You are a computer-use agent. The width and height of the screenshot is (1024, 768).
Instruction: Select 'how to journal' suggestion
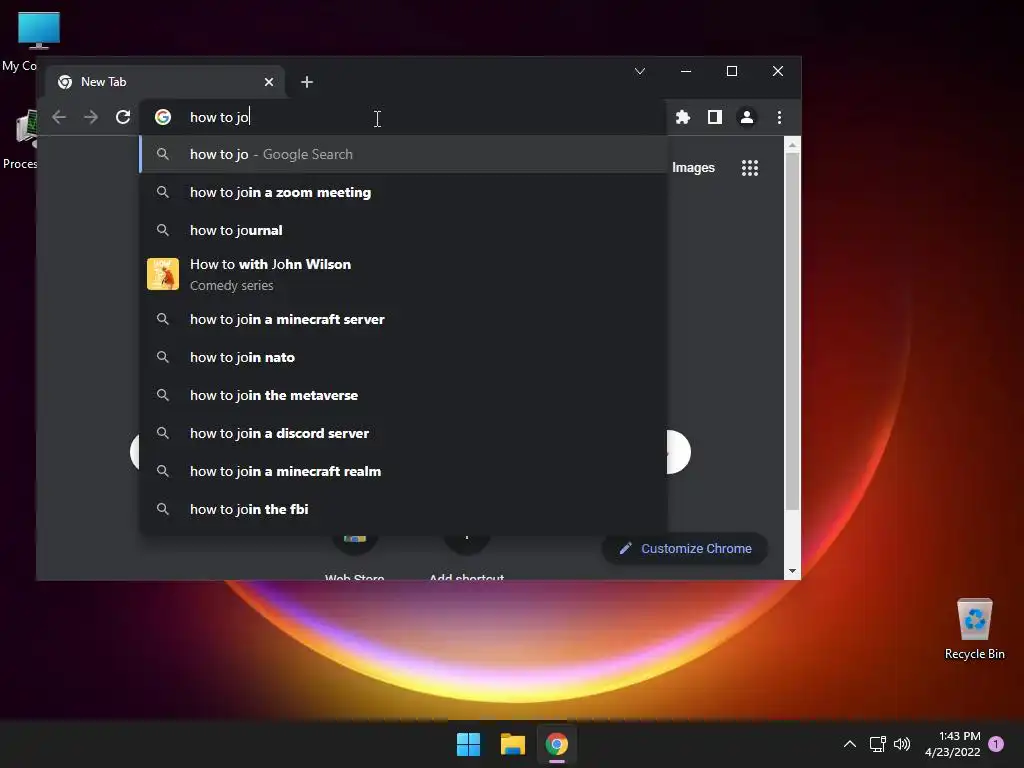pyautogui.click(x=403, y=230)
